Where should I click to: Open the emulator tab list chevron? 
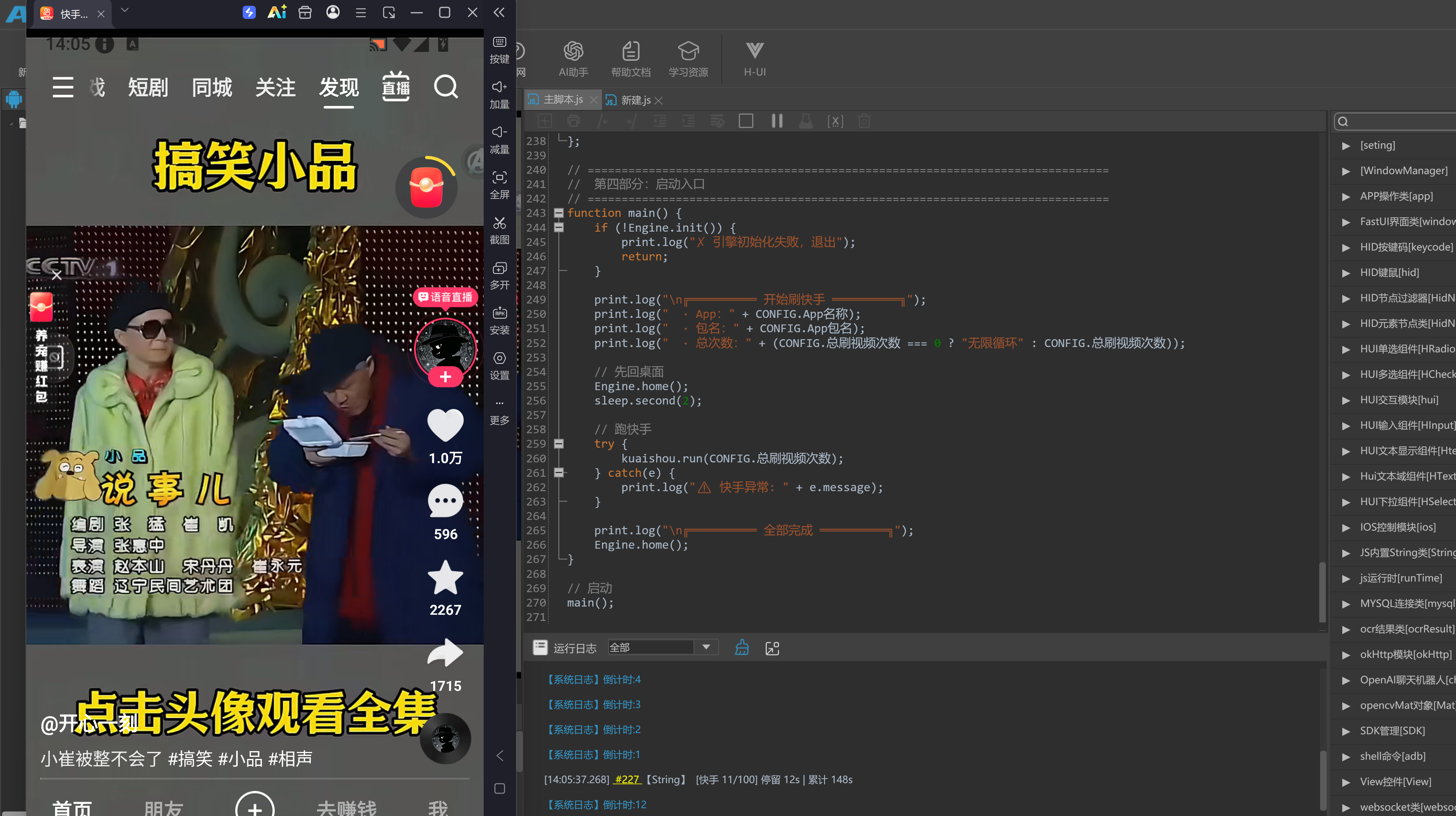(125, 10)
